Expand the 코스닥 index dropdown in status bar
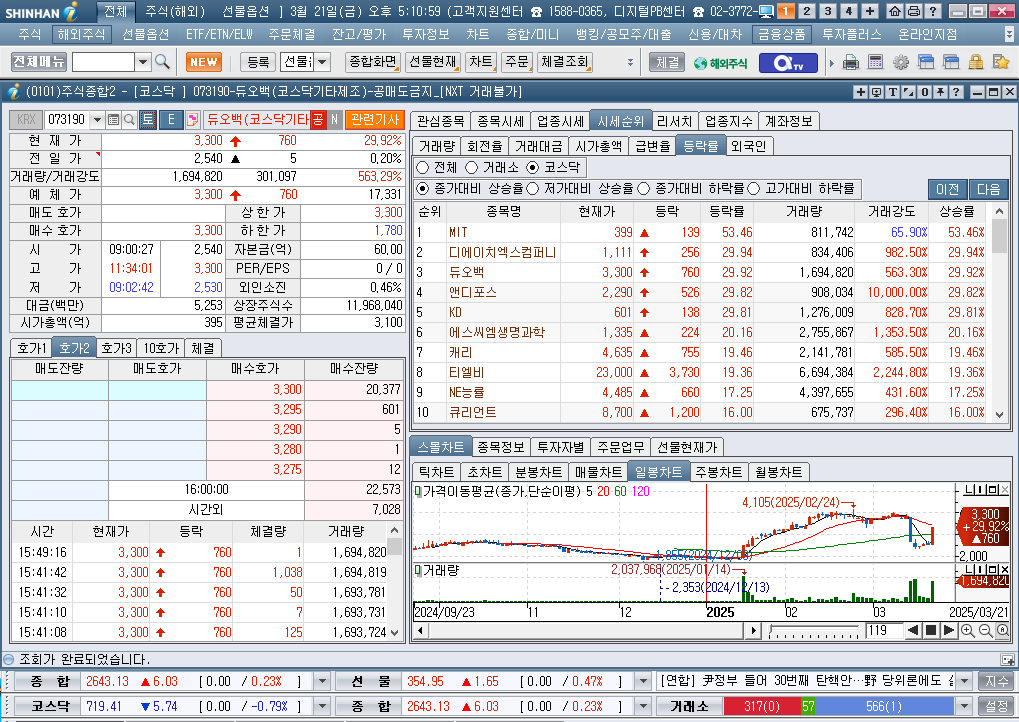The width and height of the screenshot is (1019, 722). pos(322,706)
